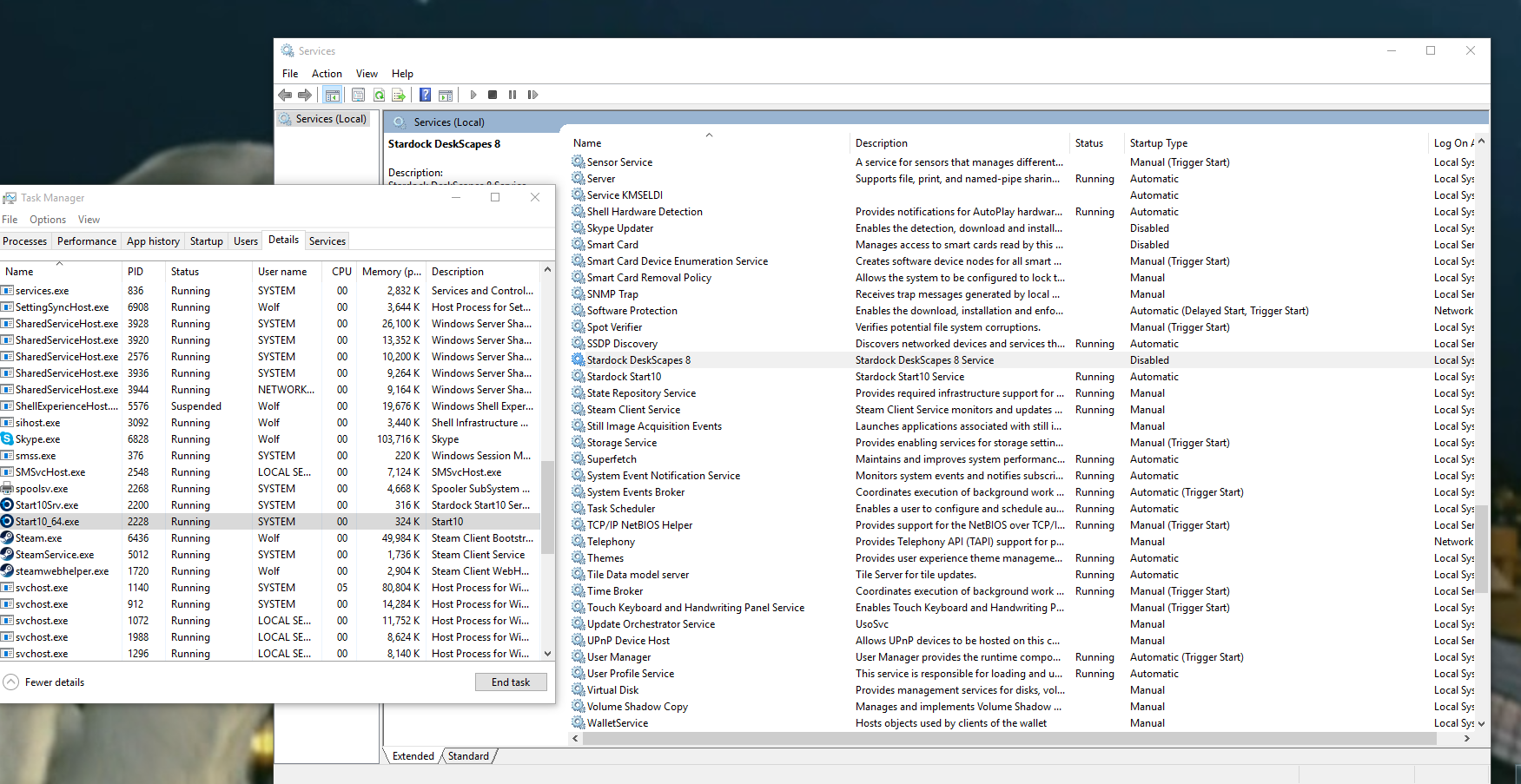This screenshot has height=784, width=1521.
Task: Click the Back arrow in Services toolbar
Action: (285, 95)
